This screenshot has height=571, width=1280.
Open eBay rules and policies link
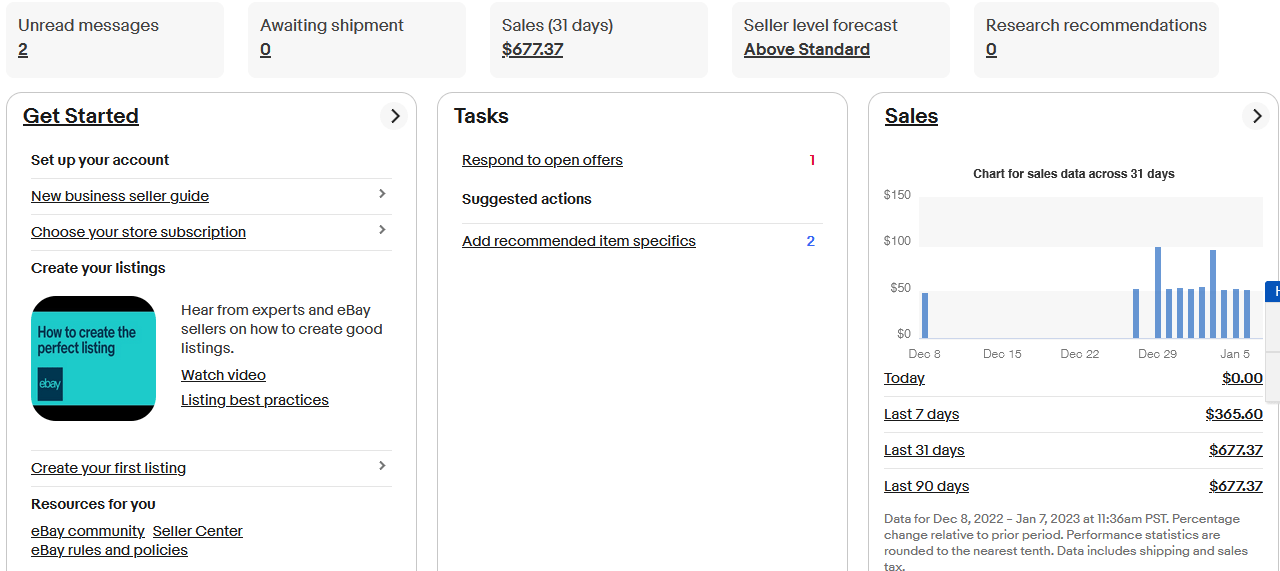109,550
